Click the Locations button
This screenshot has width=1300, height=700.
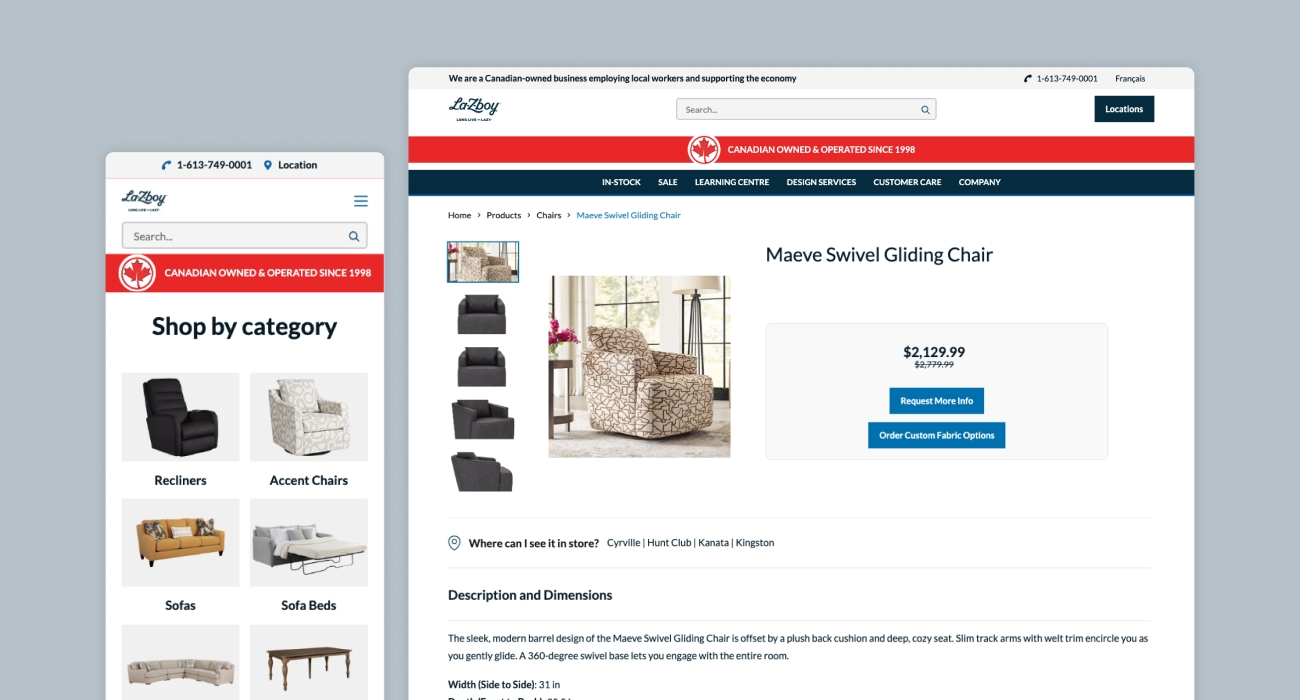(x=1124, y=109)
